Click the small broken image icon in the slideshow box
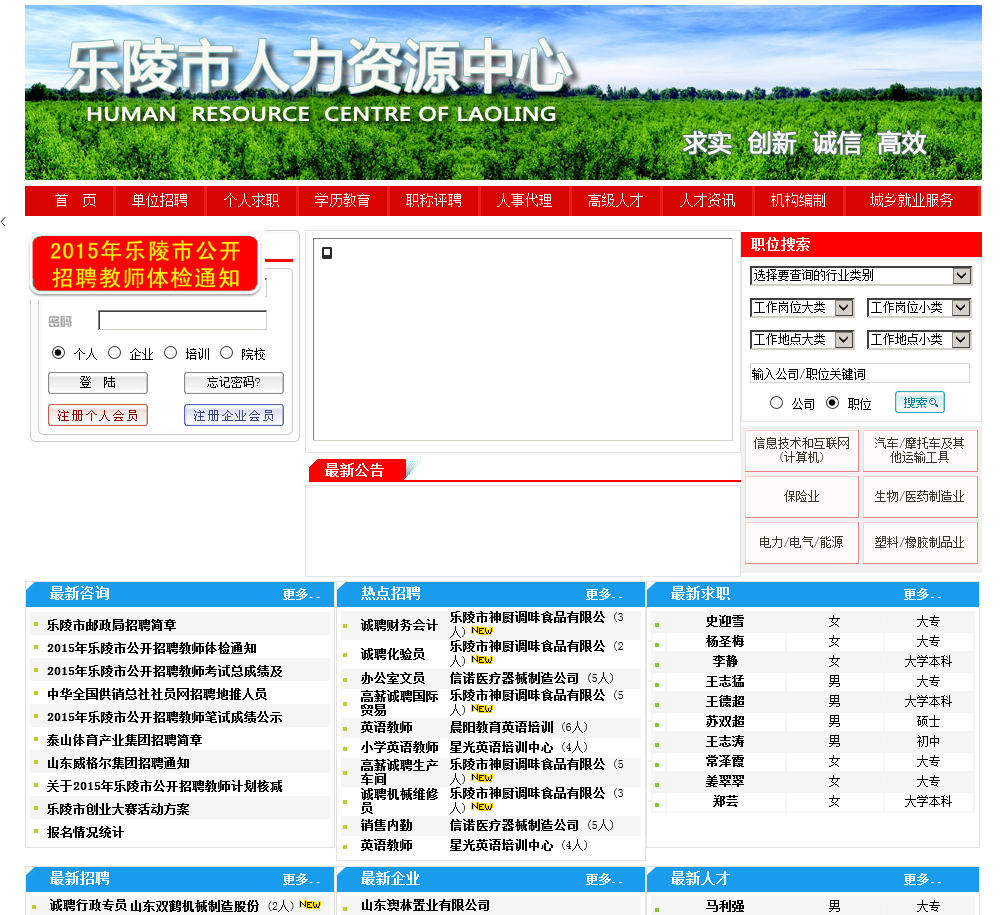 [x=327, y=253]
